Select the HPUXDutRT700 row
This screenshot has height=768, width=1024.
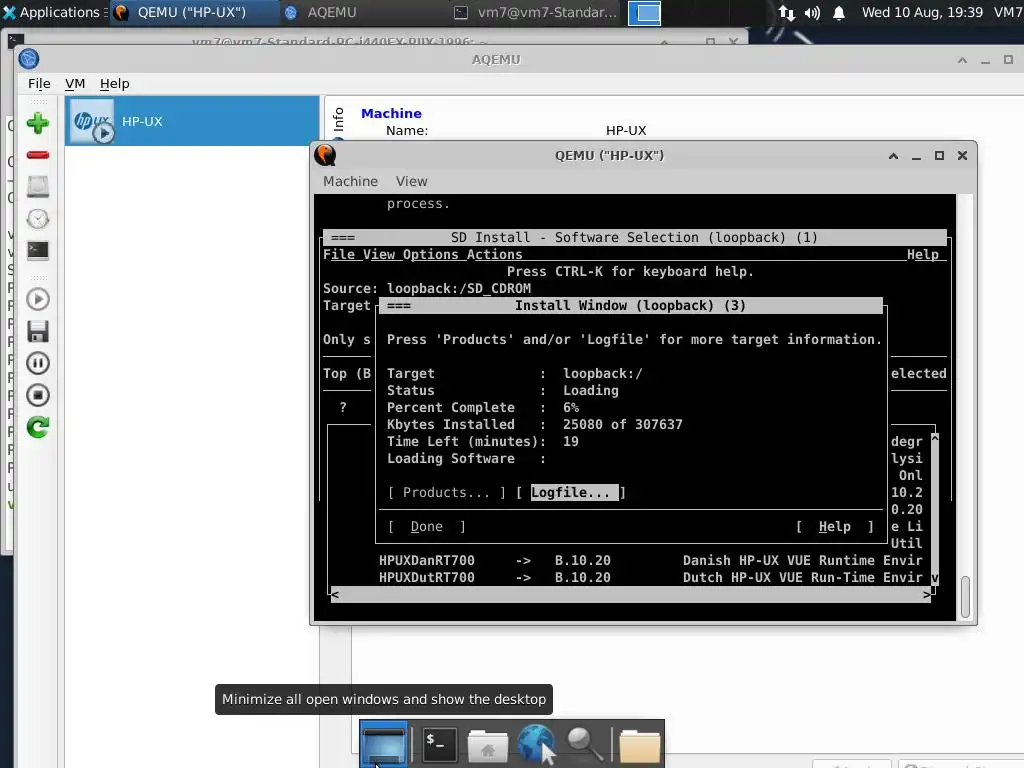pos(650,577)
